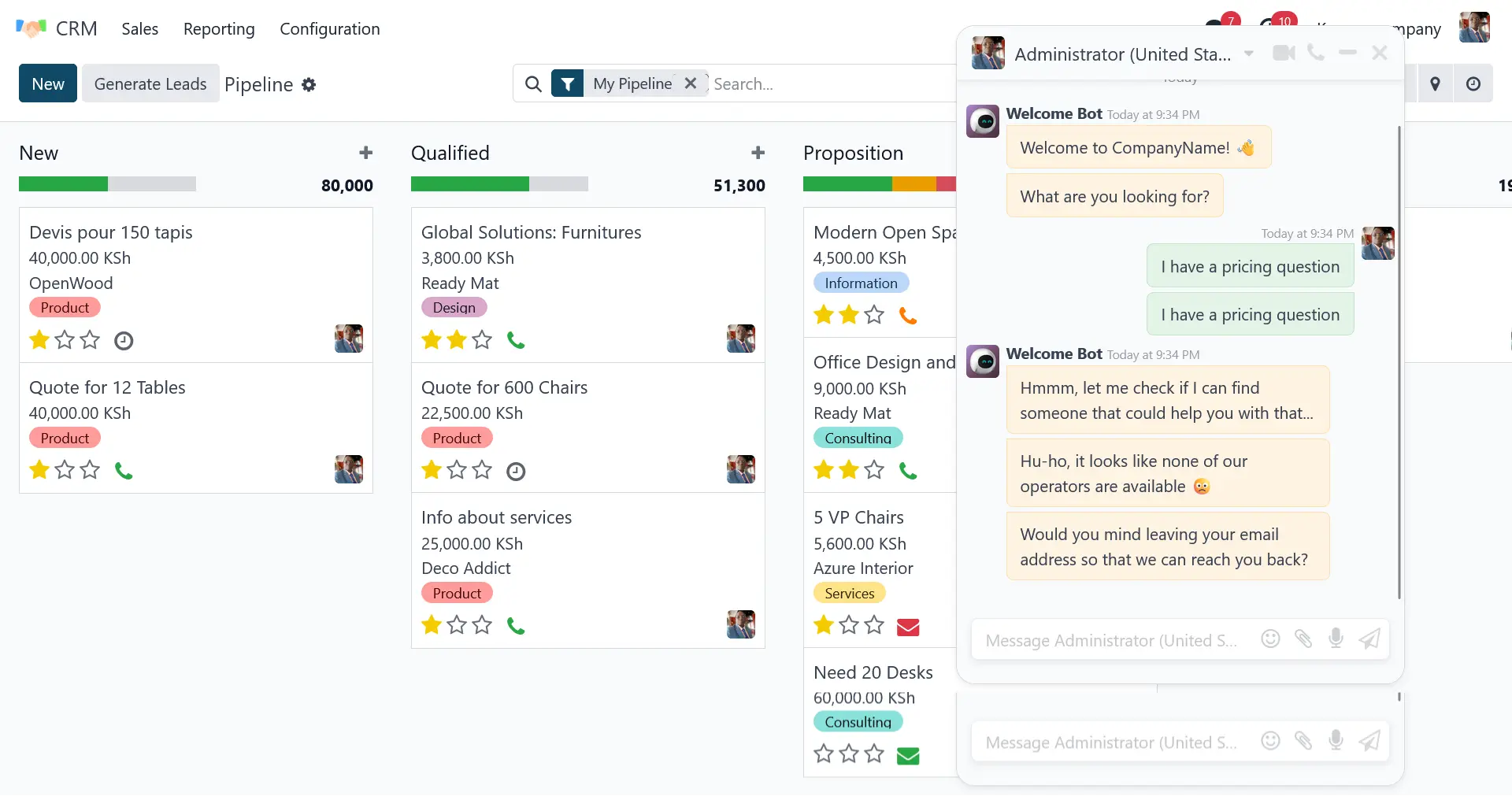Click the Generate Leads button

tap(150, 84)
